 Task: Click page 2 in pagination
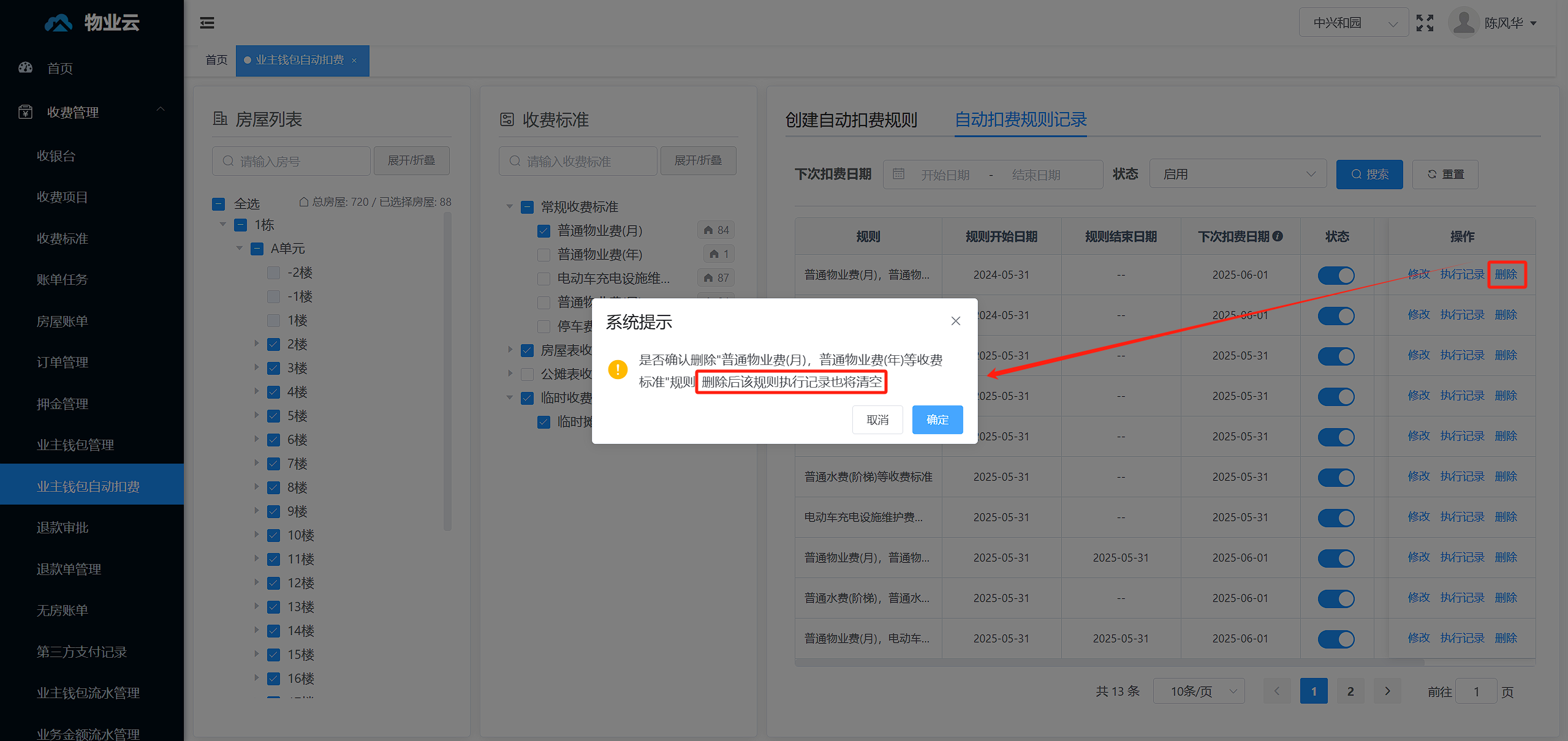[1350, 691]
